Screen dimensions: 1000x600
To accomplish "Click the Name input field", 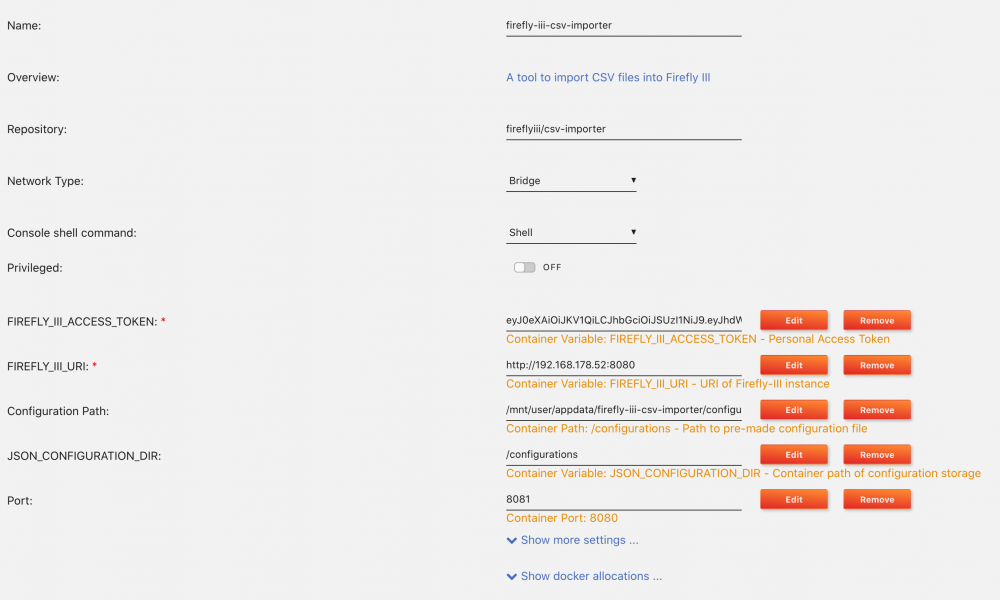I will coord(624,26).
